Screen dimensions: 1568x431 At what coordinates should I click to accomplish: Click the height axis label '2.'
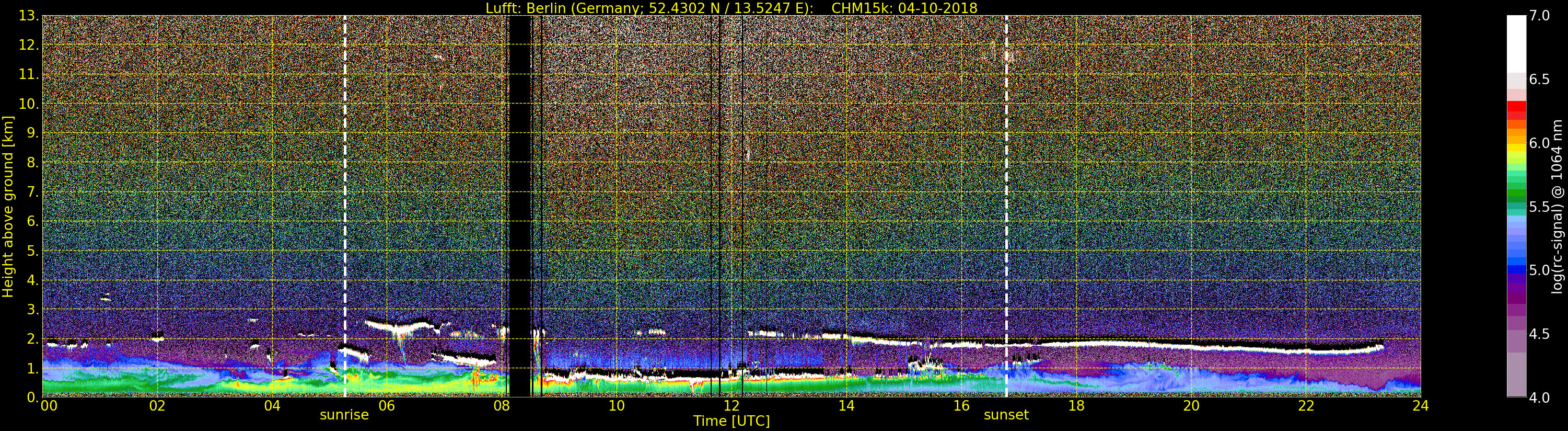tap(32, 338)
